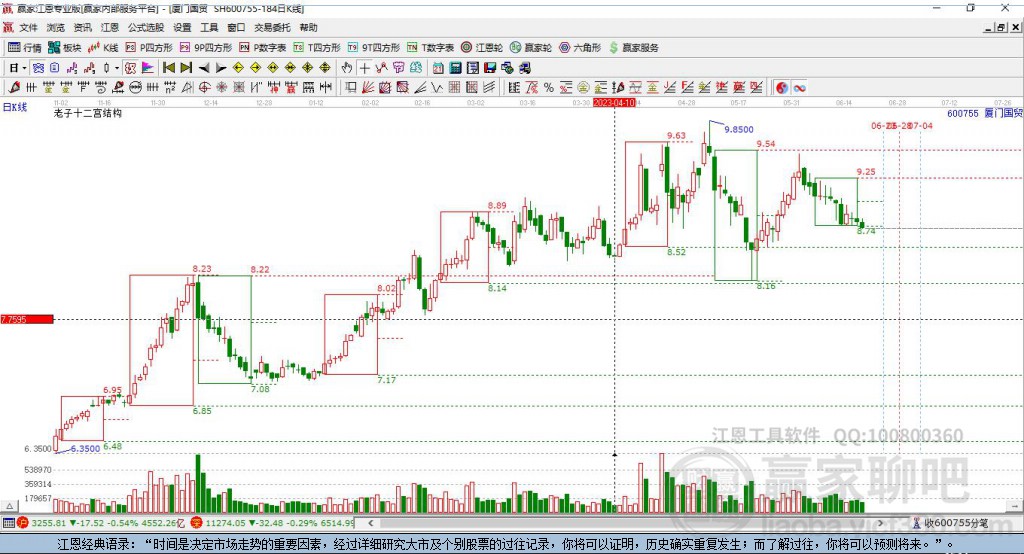The height and width of the screenshot is (554, 1024).
Task: Click the floppy disk save icon
Action: pyautogui.click(x=490, y=68)
